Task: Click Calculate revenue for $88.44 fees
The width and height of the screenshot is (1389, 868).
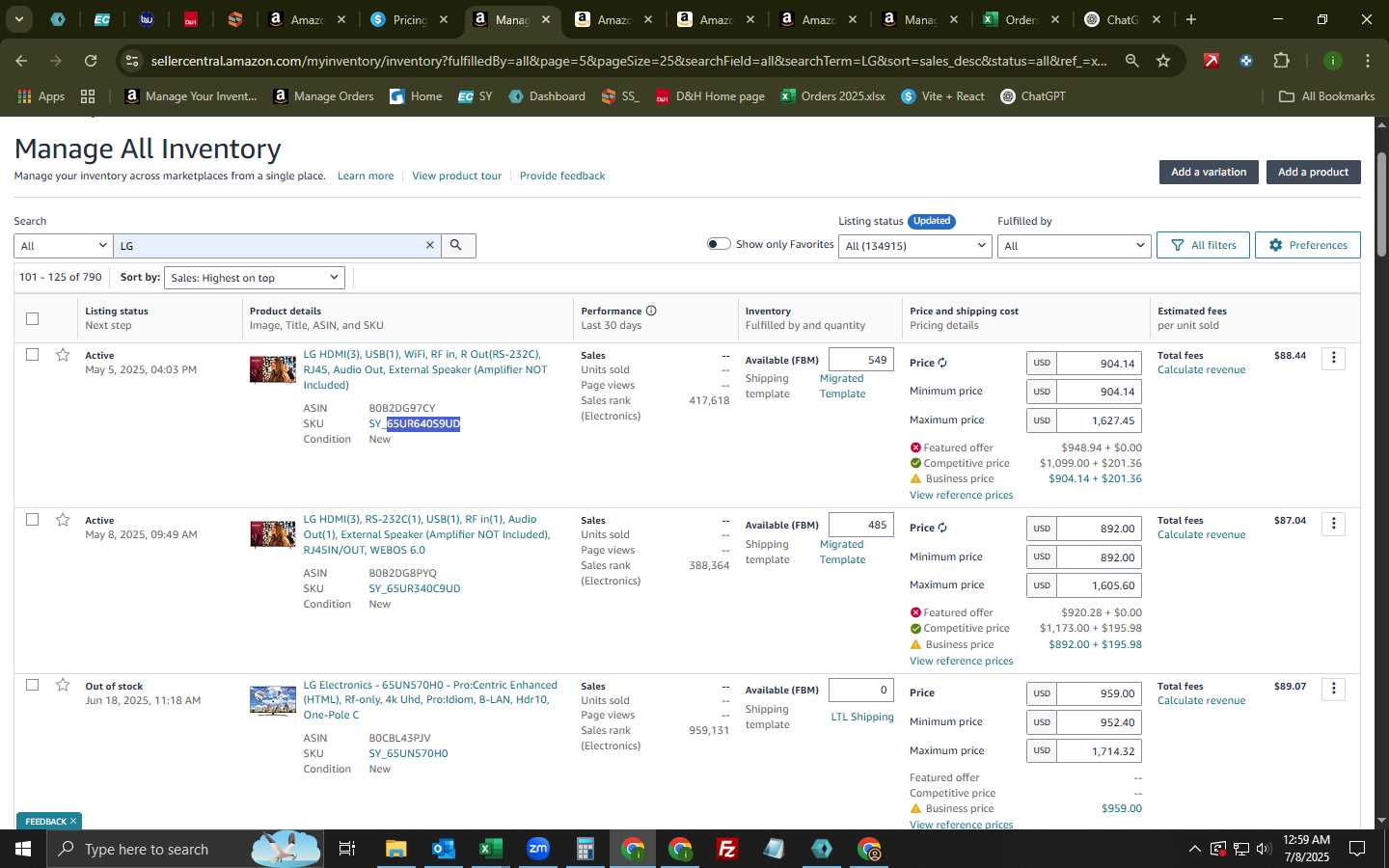Action: tap(1201, 370)
